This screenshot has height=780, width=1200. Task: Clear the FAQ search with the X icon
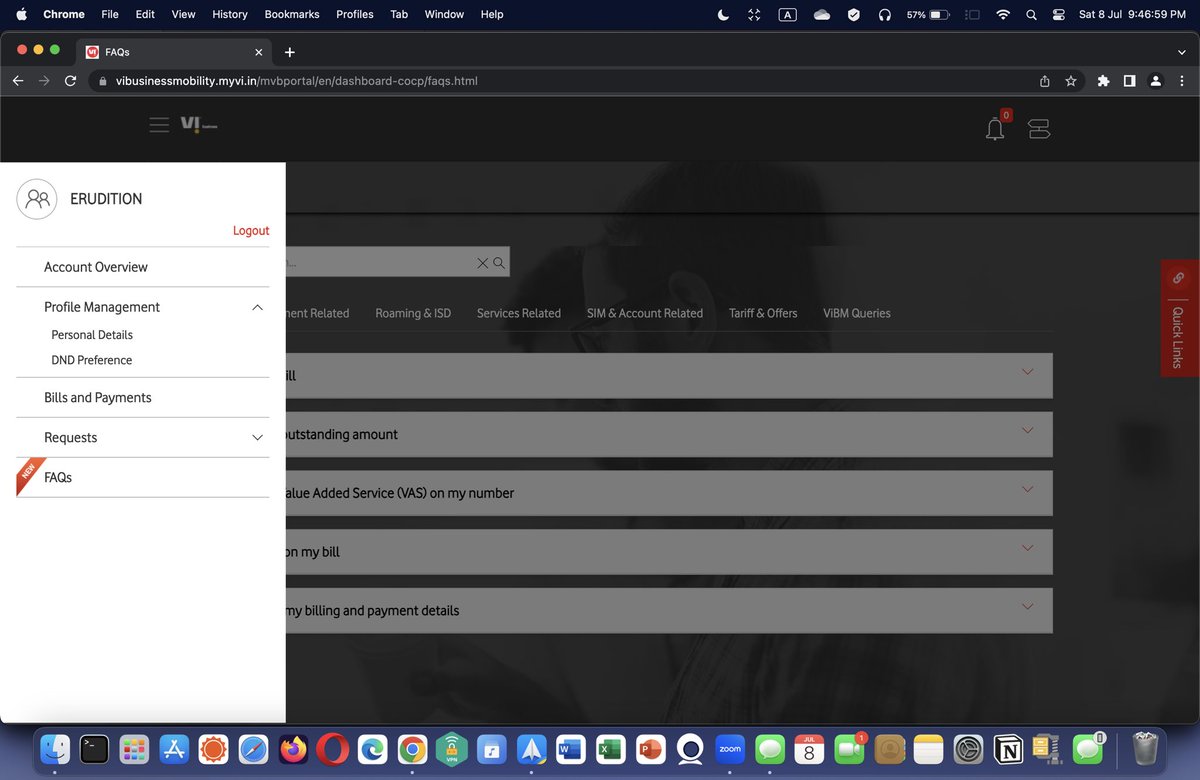click(x=483, y=263)
